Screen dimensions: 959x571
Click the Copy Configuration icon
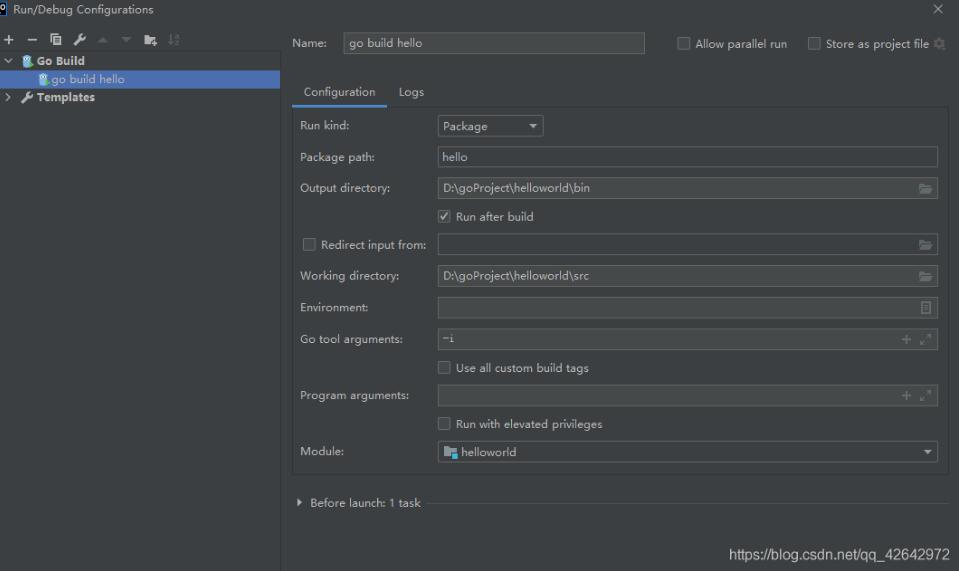tap(56, 40)
